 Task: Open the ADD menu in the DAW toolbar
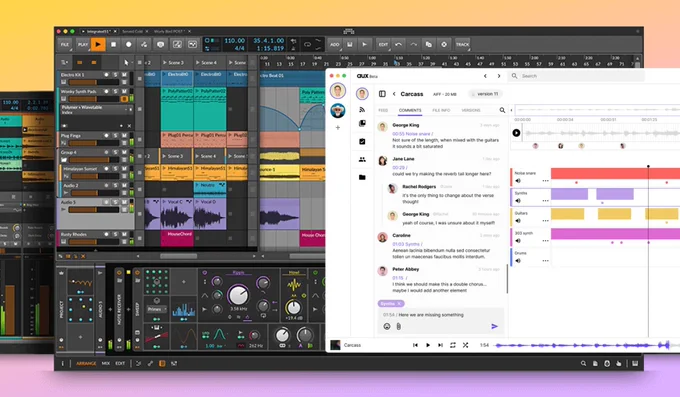334,44
